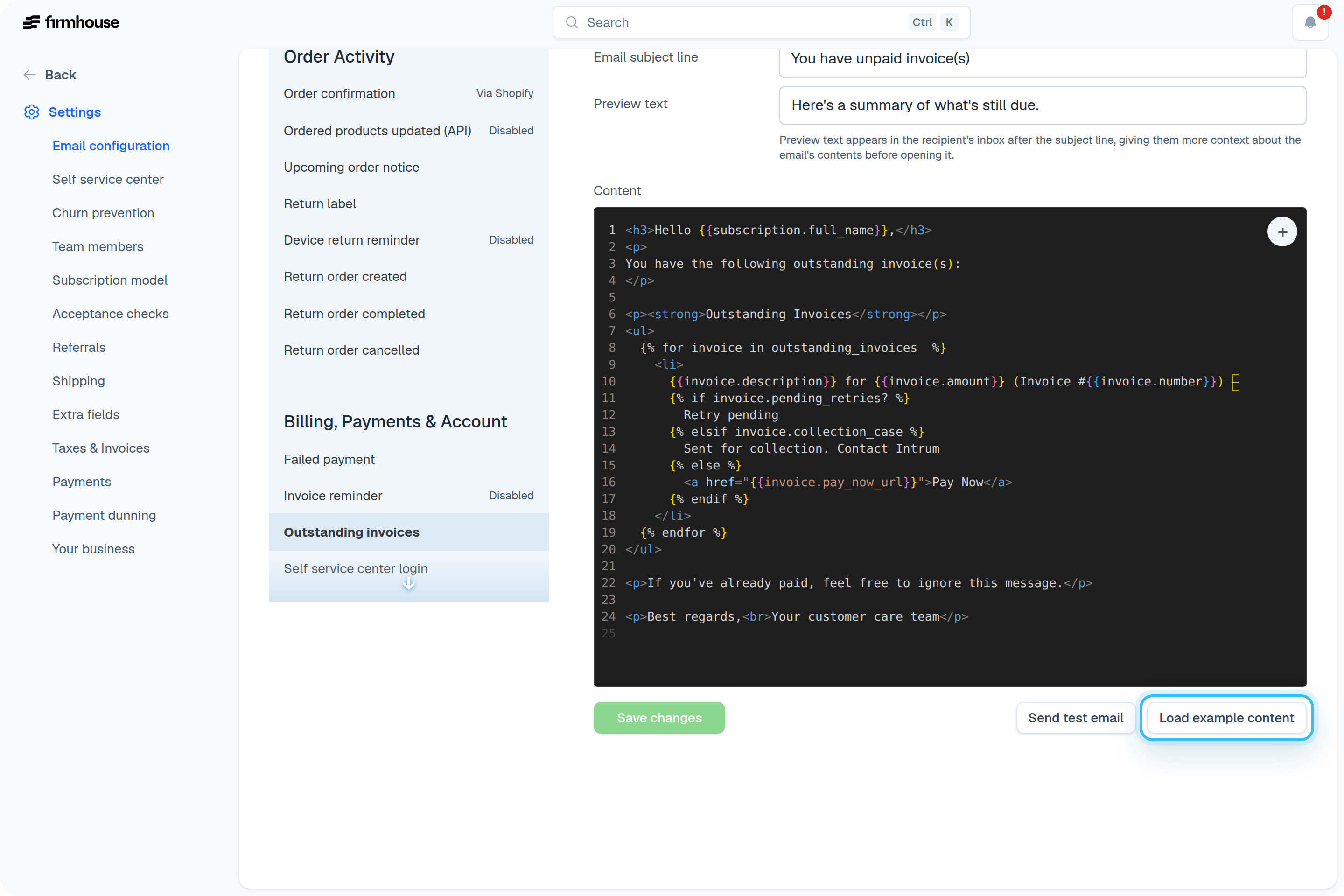Click the Settings gear icon
This screenshot has width=1344, height=896.
coord(32,112)
